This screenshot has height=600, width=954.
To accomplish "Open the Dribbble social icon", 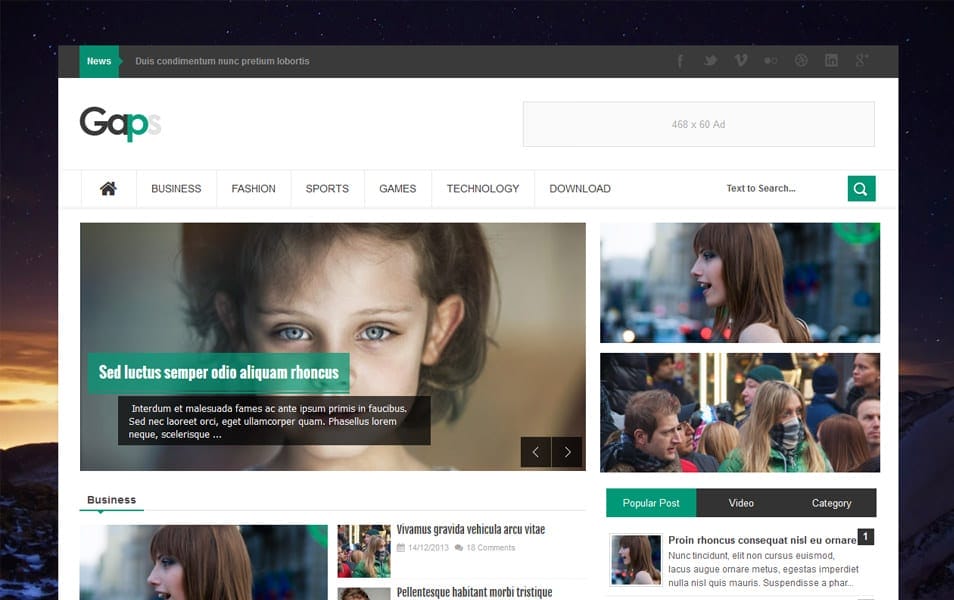I will coord(800,60).
